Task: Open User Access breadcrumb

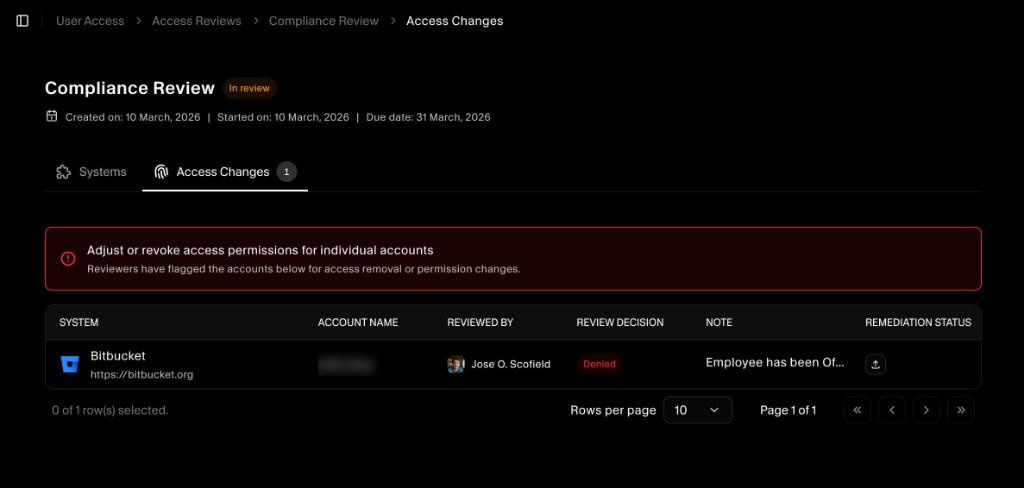Action: (x=90, y=21)
